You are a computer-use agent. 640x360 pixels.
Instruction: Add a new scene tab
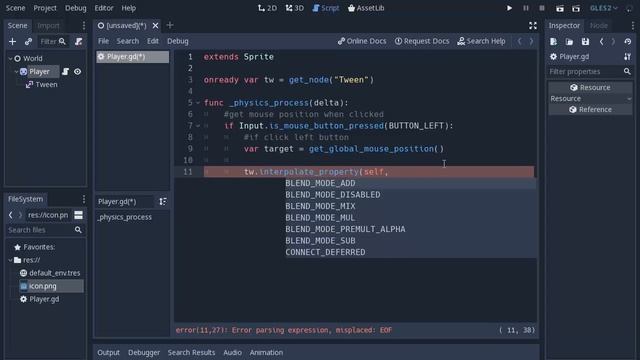click(x=170, y=25)
